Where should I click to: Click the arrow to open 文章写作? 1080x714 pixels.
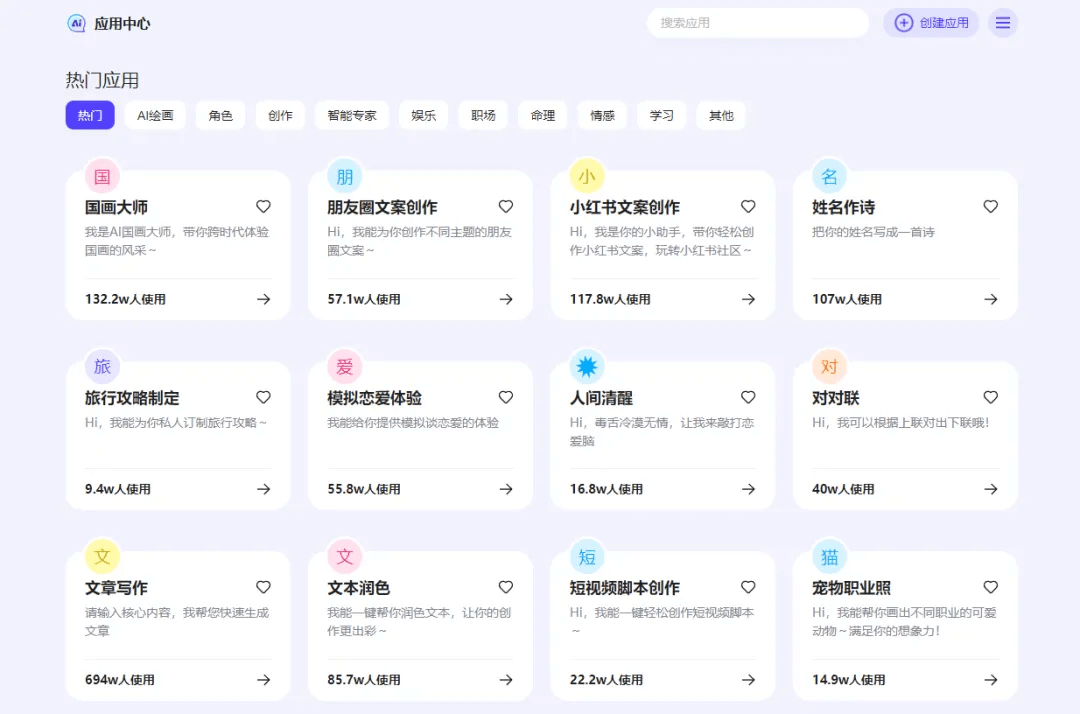(x=263, y=679)
